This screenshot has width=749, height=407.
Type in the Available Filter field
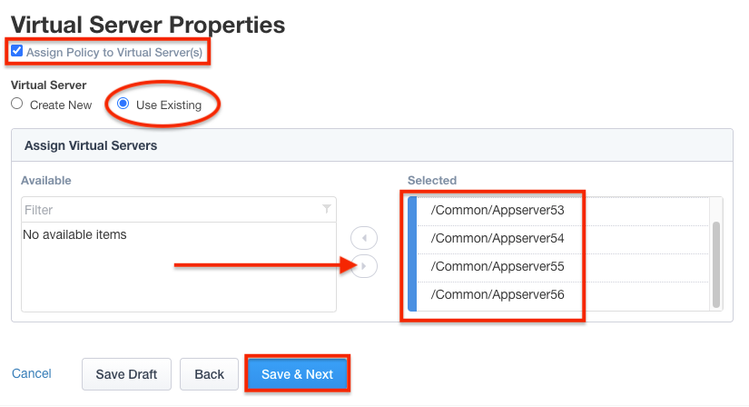(170, 210)
